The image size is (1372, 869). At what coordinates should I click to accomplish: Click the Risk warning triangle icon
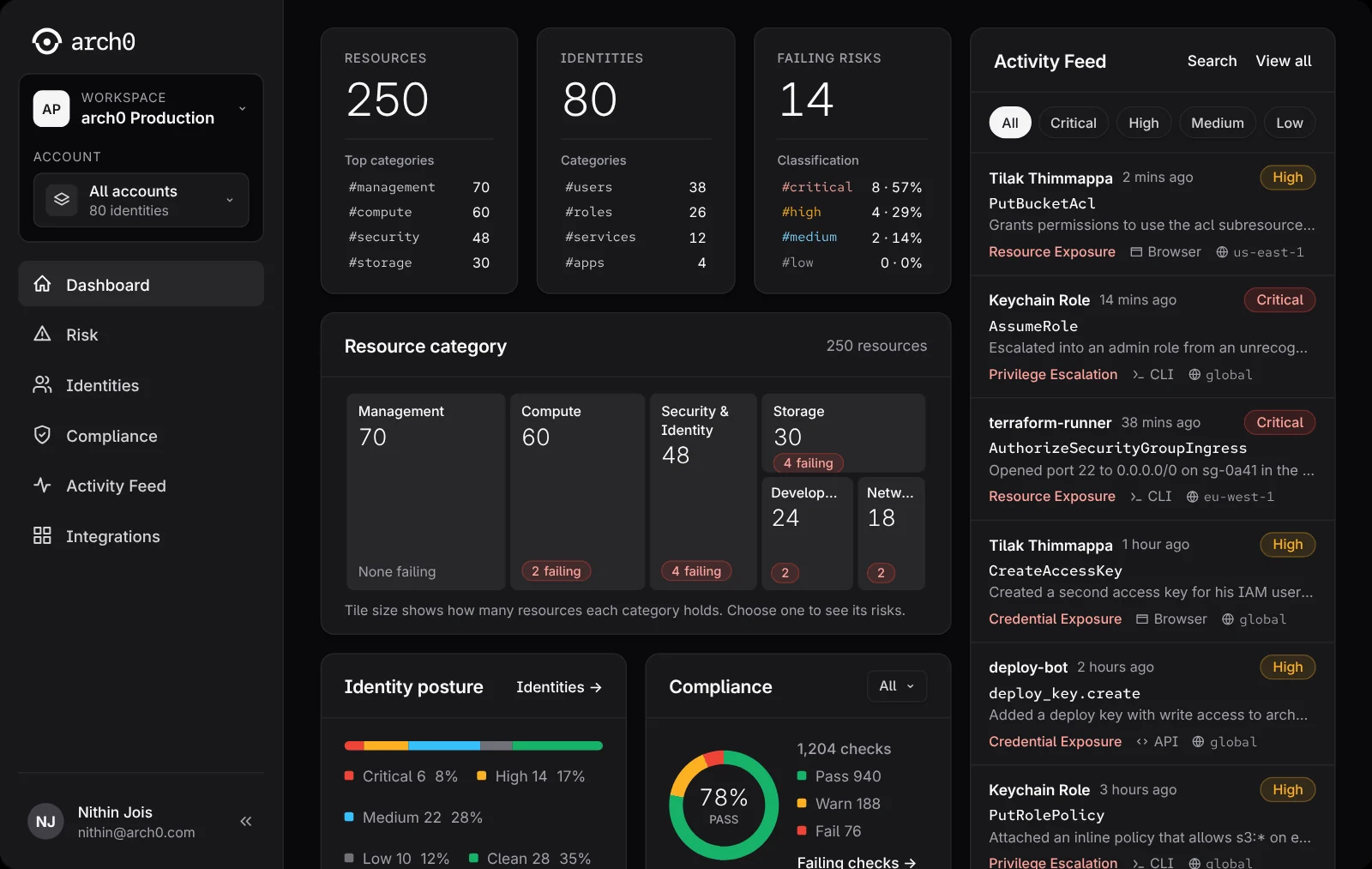click(x=42, y=334)
